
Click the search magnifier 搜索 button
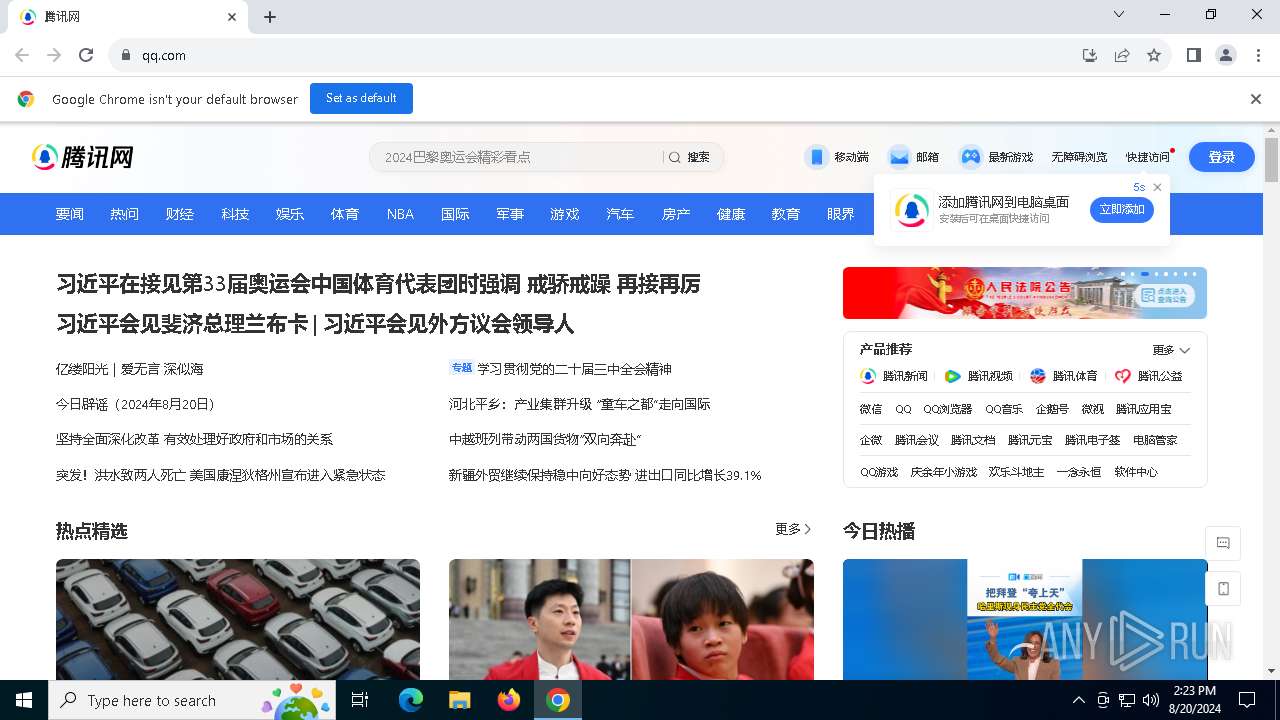[689, 157]
